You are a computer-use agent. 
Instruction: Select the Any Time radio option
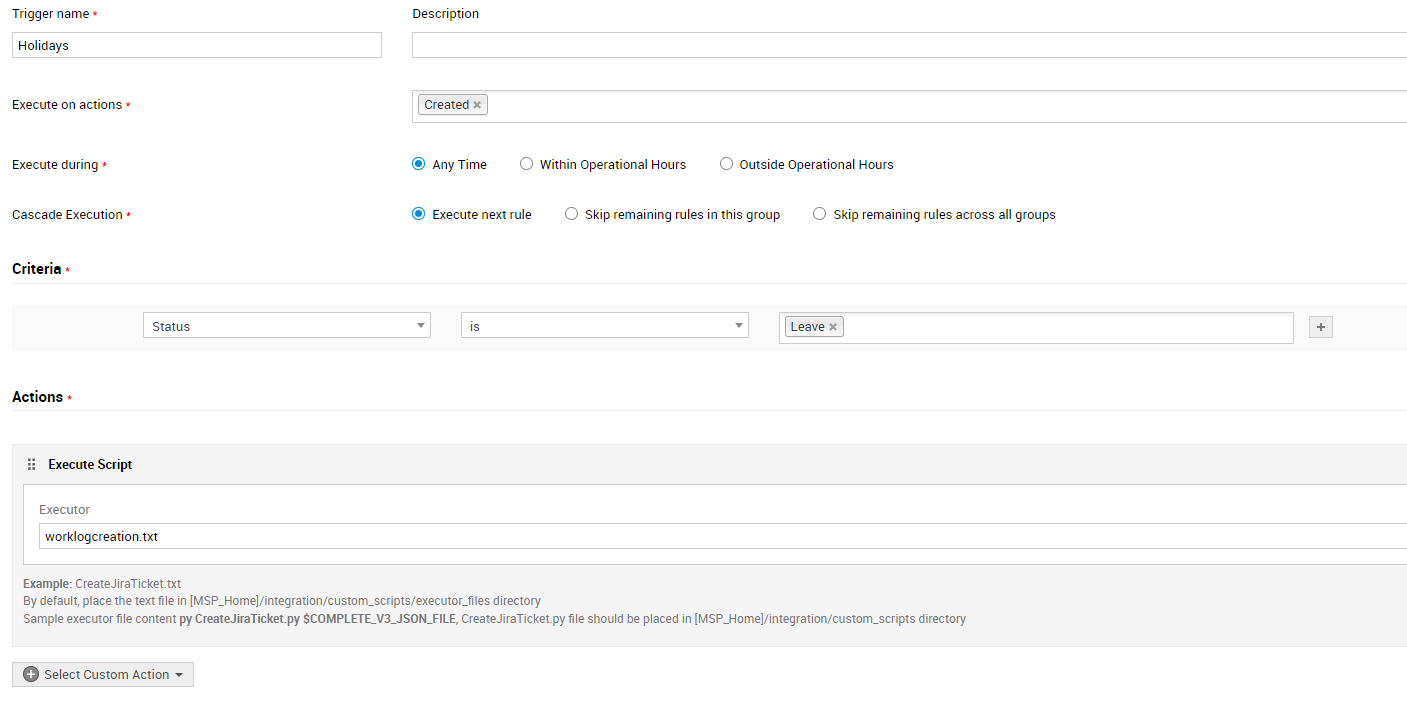click(419, 164)
